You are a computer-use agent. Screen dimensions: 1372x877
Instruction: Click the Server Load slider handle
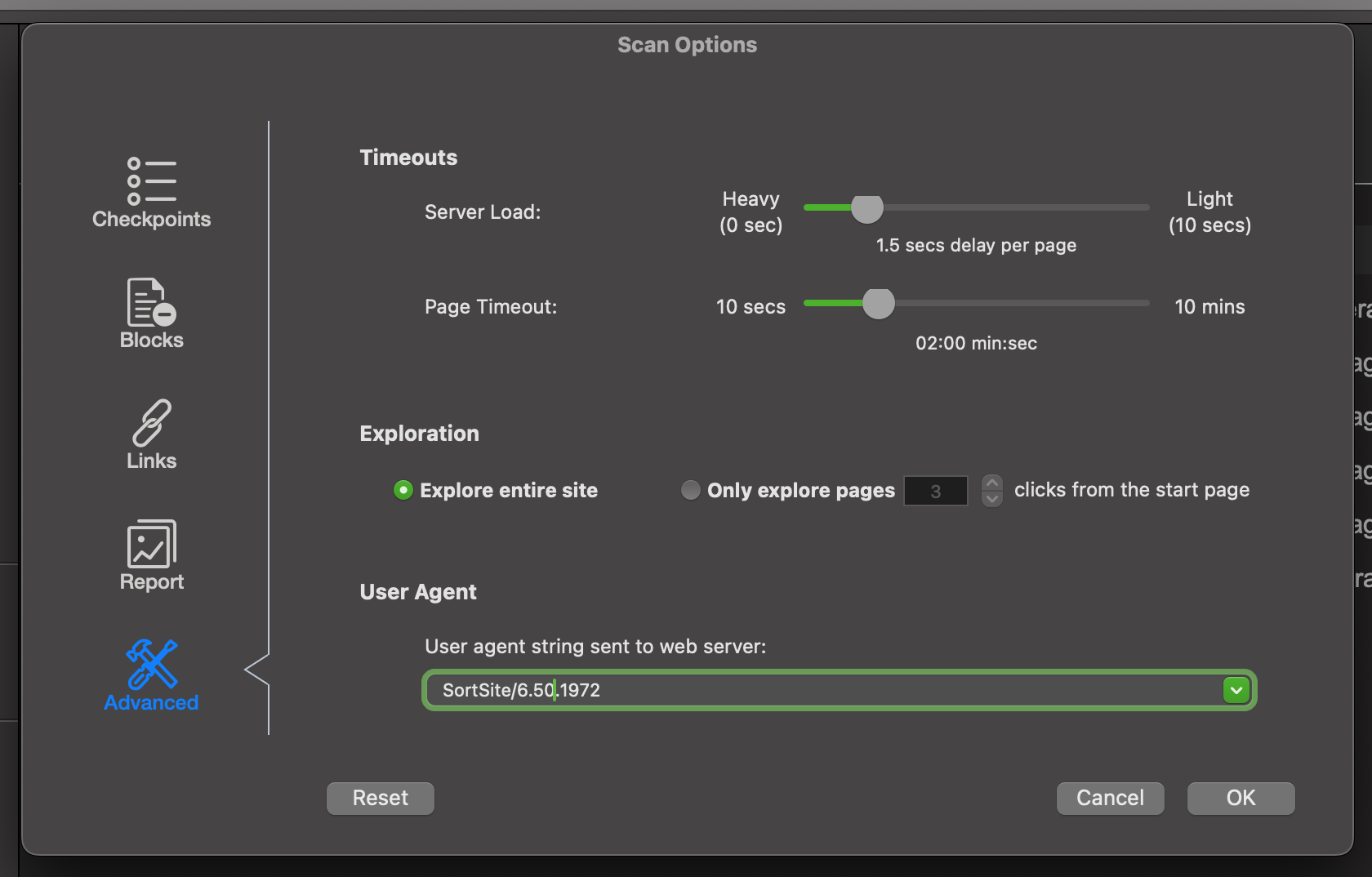tap(866, 209)
